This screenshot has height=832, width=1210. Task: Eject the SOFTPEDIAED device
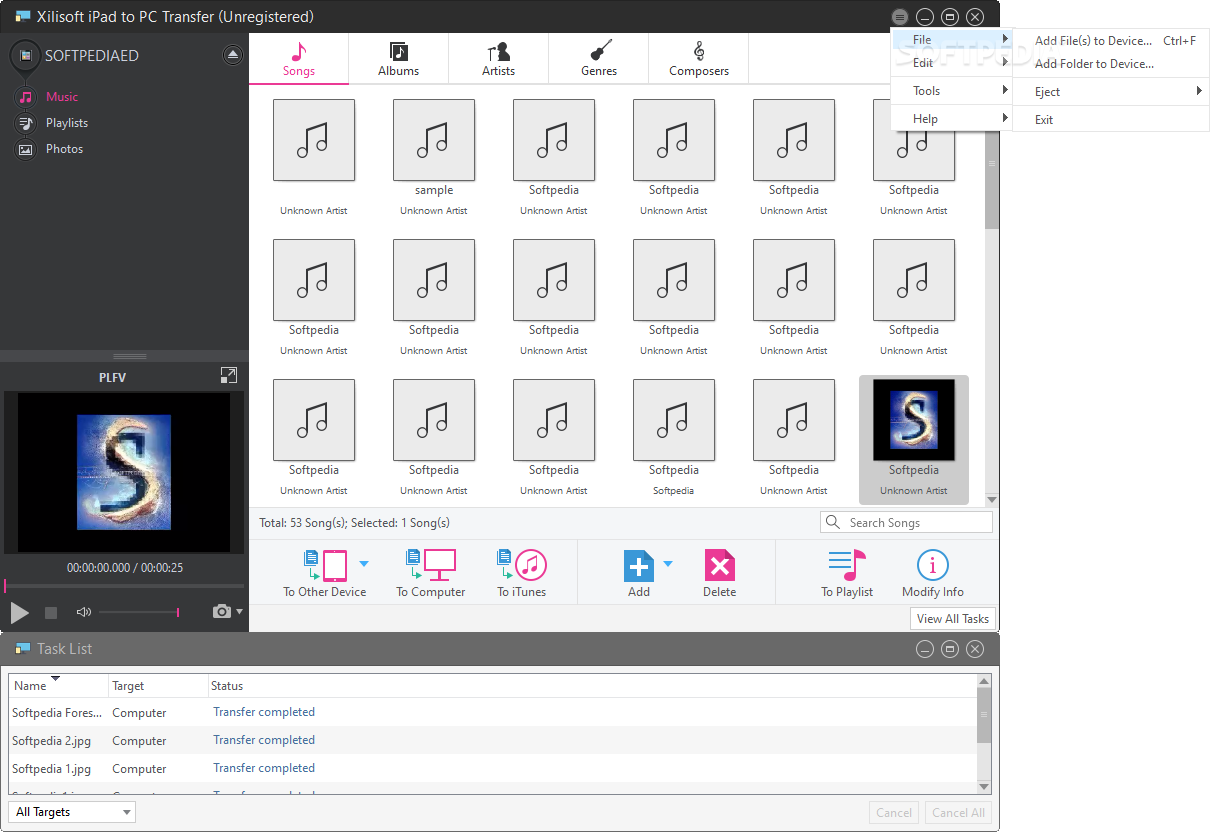233,55
